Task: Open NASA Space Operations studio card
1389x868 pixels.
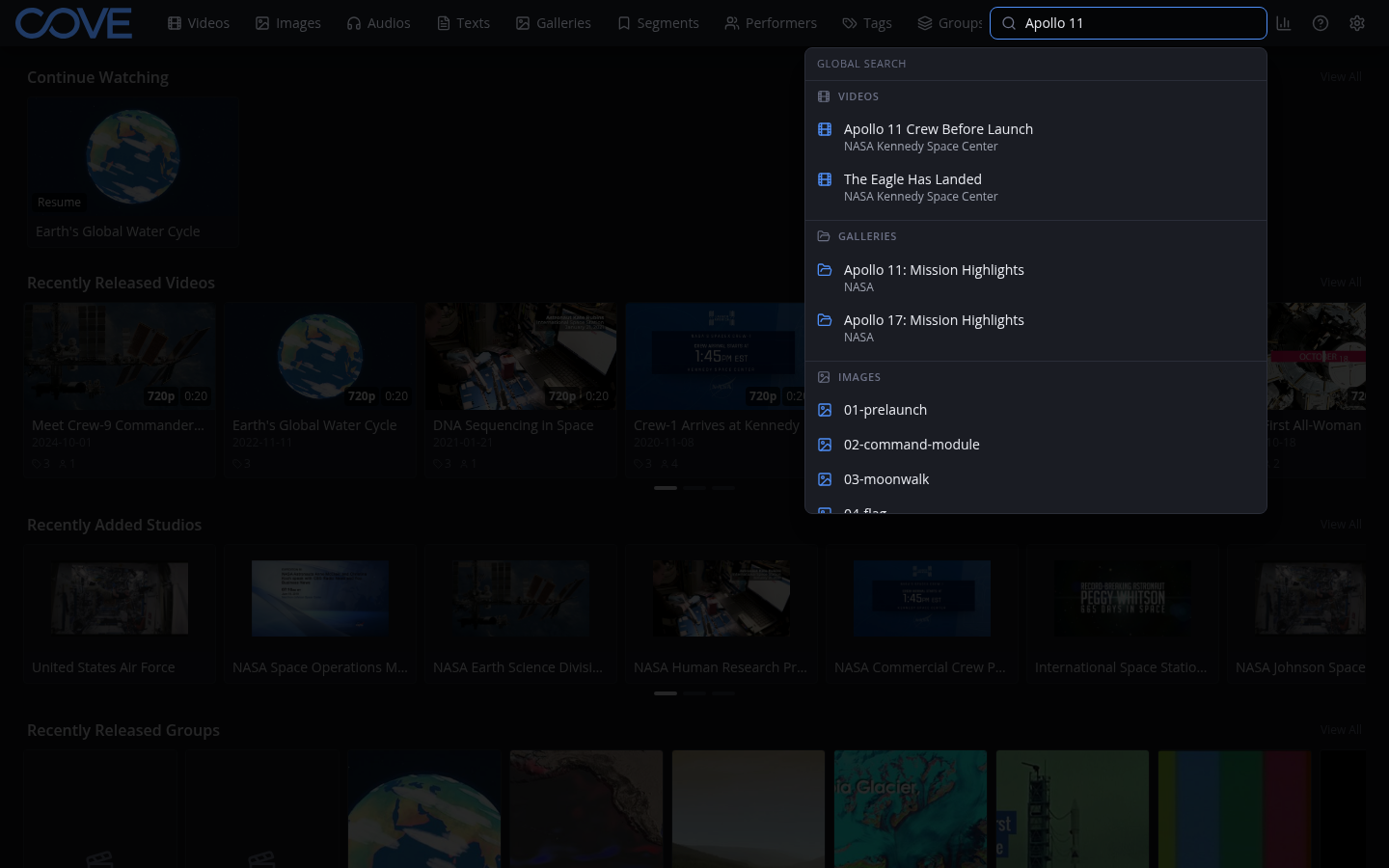Action: 320,614
